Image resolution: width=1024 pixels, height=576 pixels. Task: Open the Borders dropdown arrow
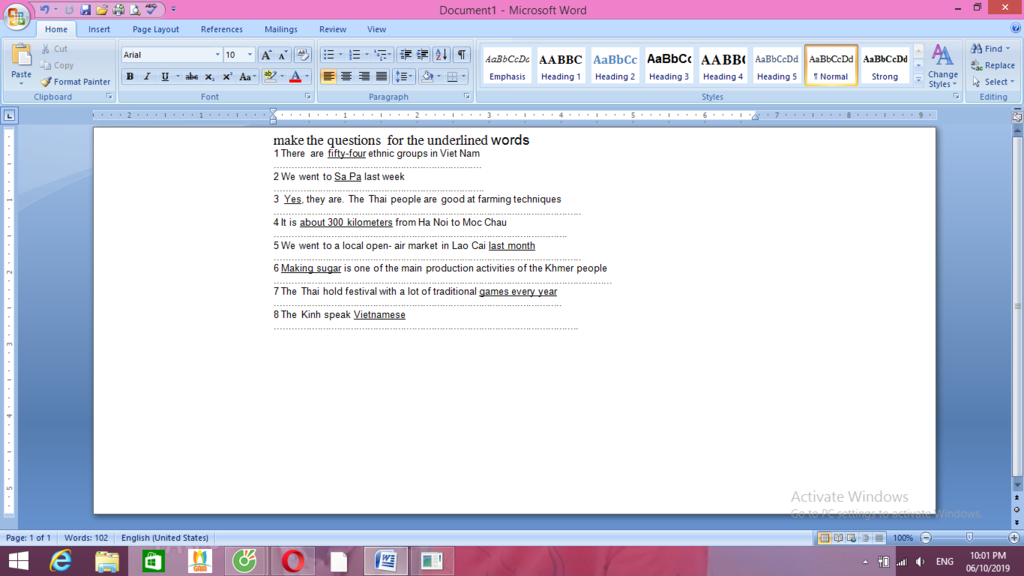tap(464, 76)
